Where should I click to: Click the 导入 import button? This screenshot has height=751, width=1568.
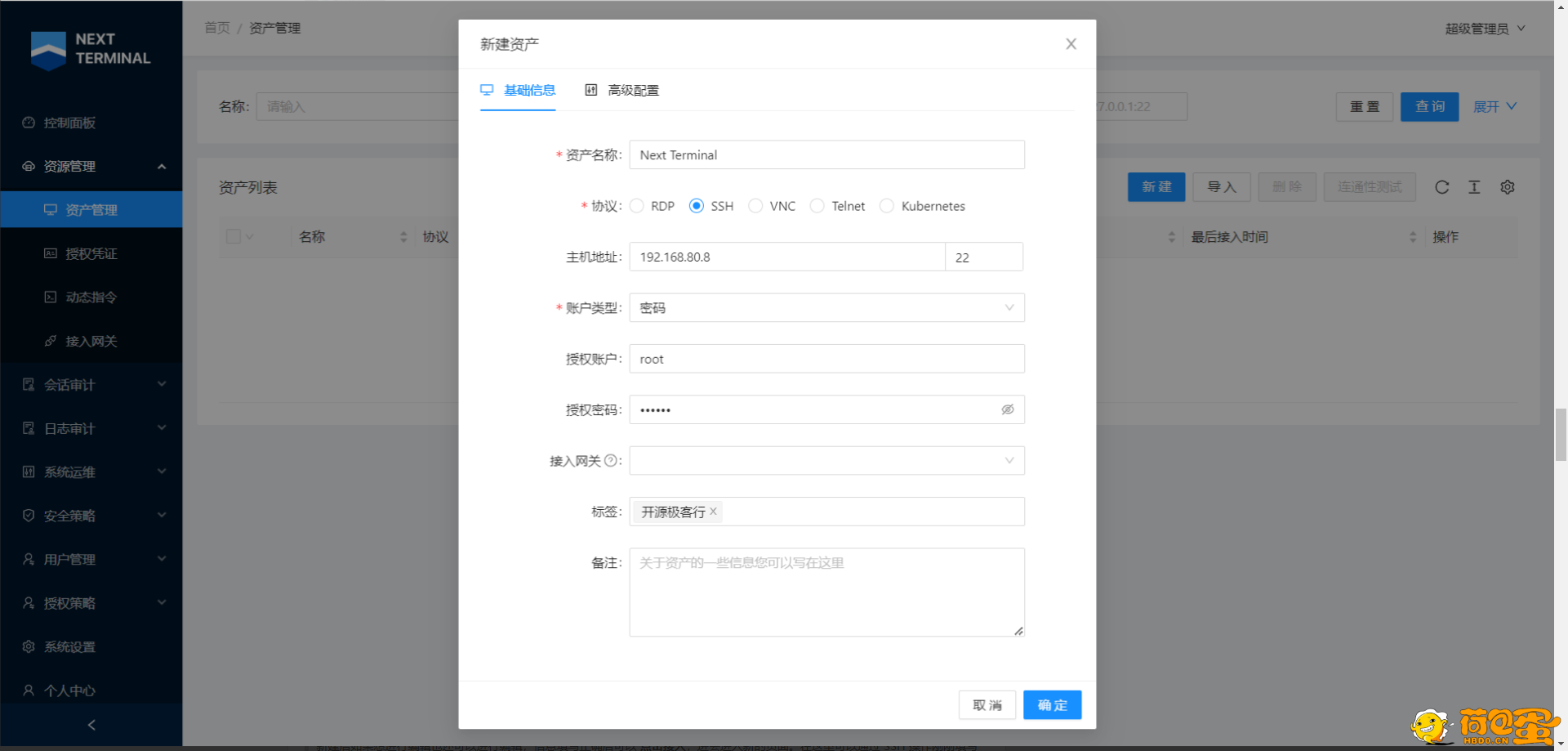pos(1222,187)
